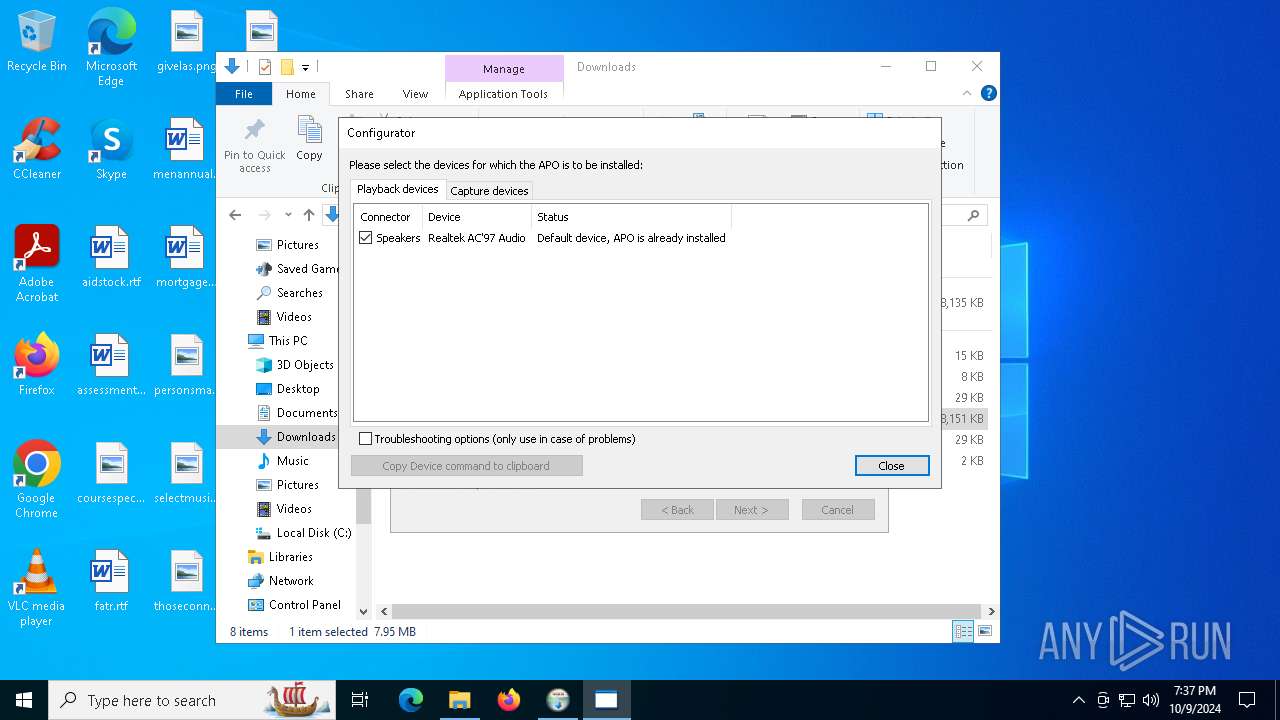Image resolution: width=1280 pixels, height=720 pixels.
Task: Select aidstock.rtf desktop file
Action: coord(111,258)
